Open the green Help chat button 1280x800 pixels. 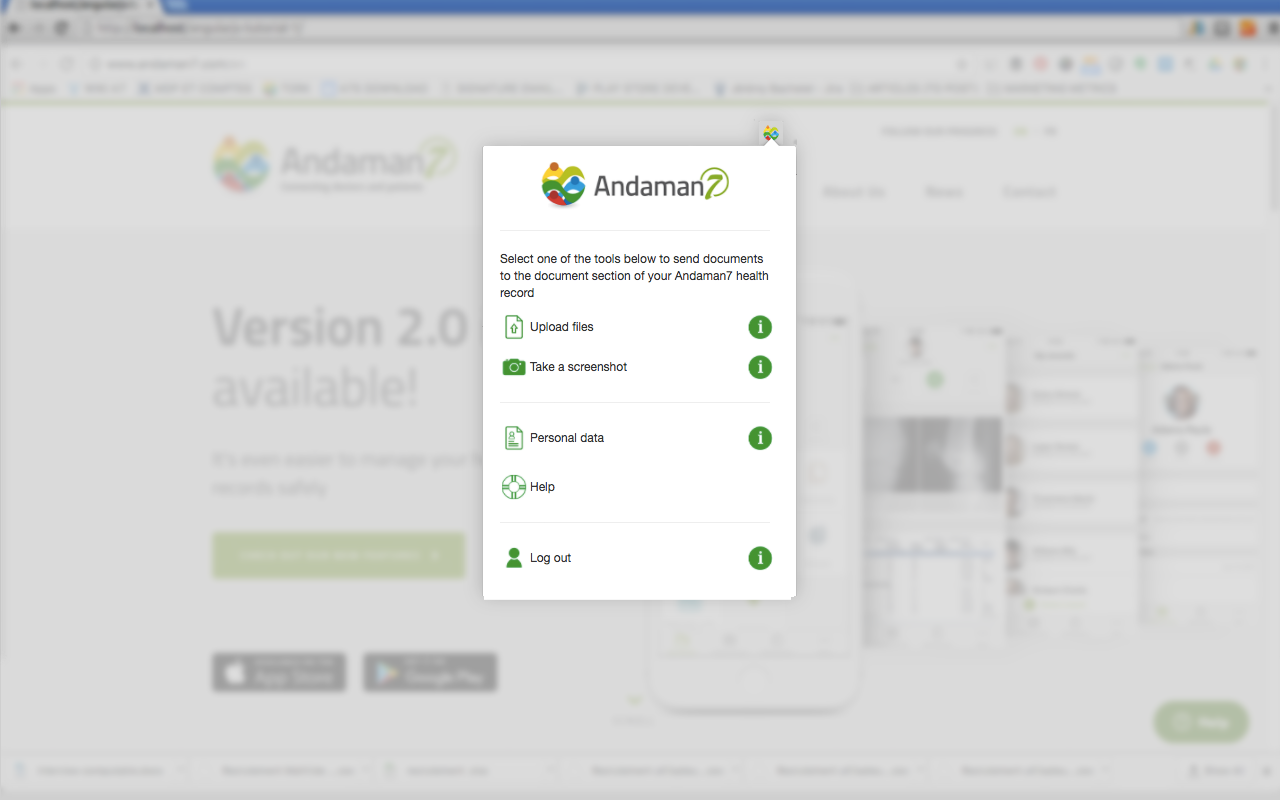[1201, 722]
